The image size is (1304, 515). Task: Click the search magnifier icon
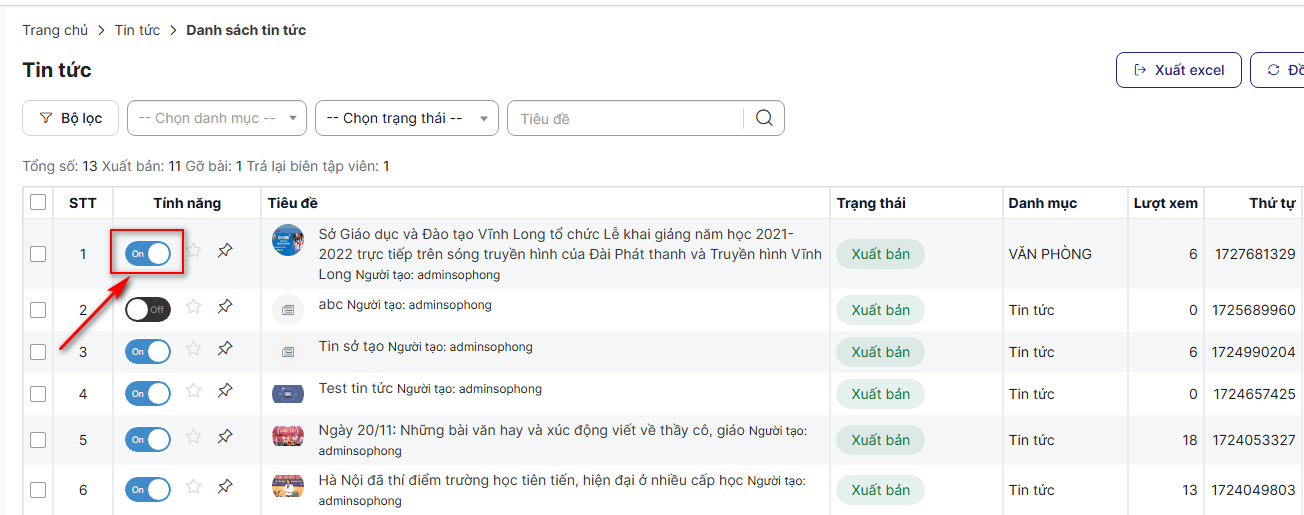764,118
